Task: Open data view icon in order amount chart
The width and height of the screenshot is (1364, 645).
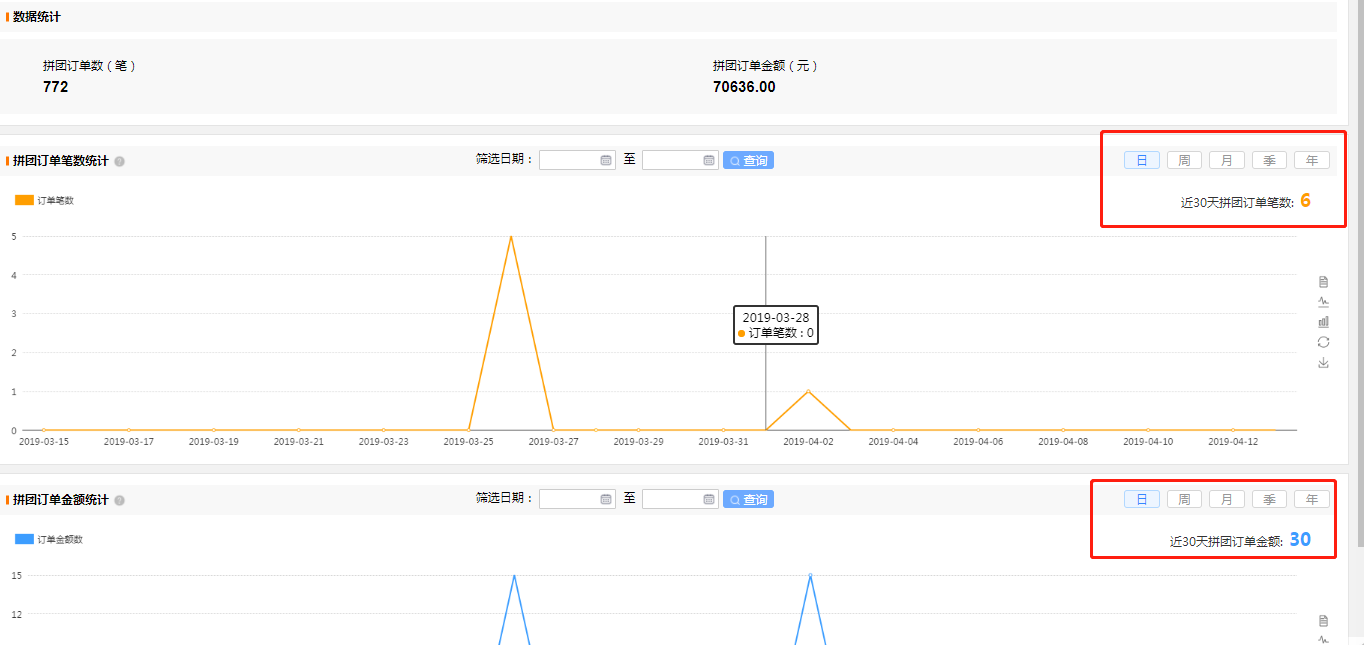Action: 1323,621
